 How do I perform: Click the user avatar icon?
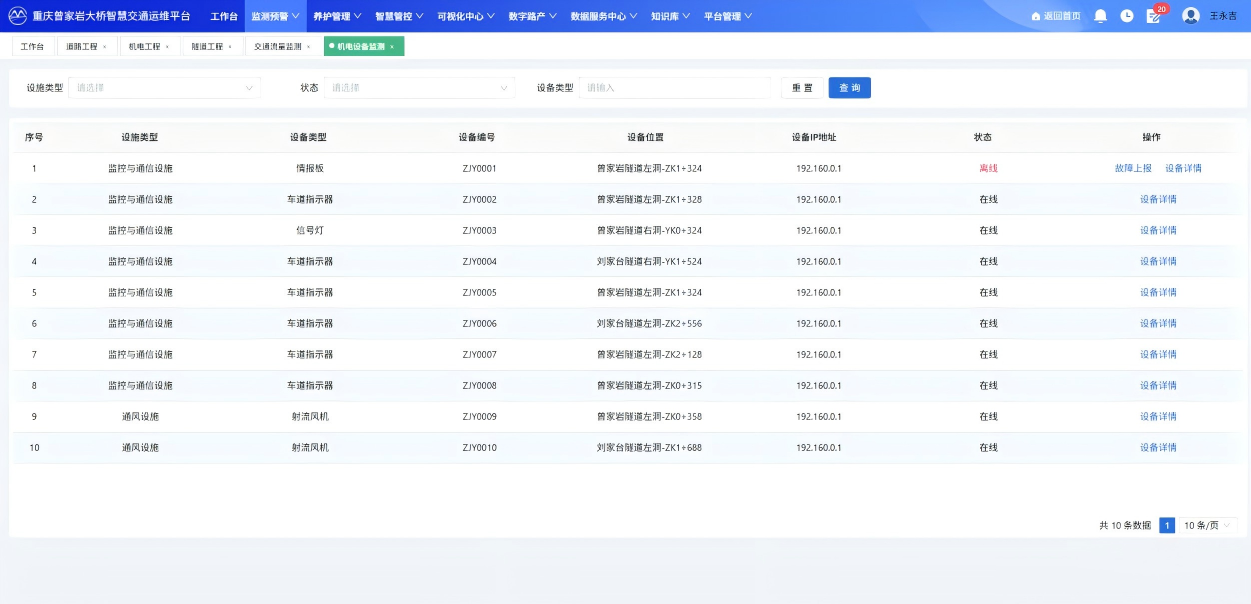pyautogui.click(x=1190, y=16)
